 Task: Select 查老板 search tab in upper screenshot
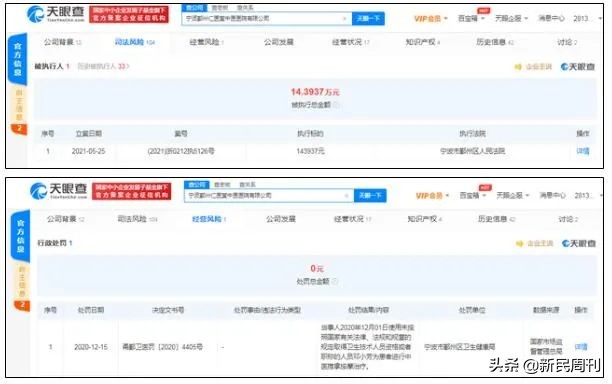click(220, 8)
